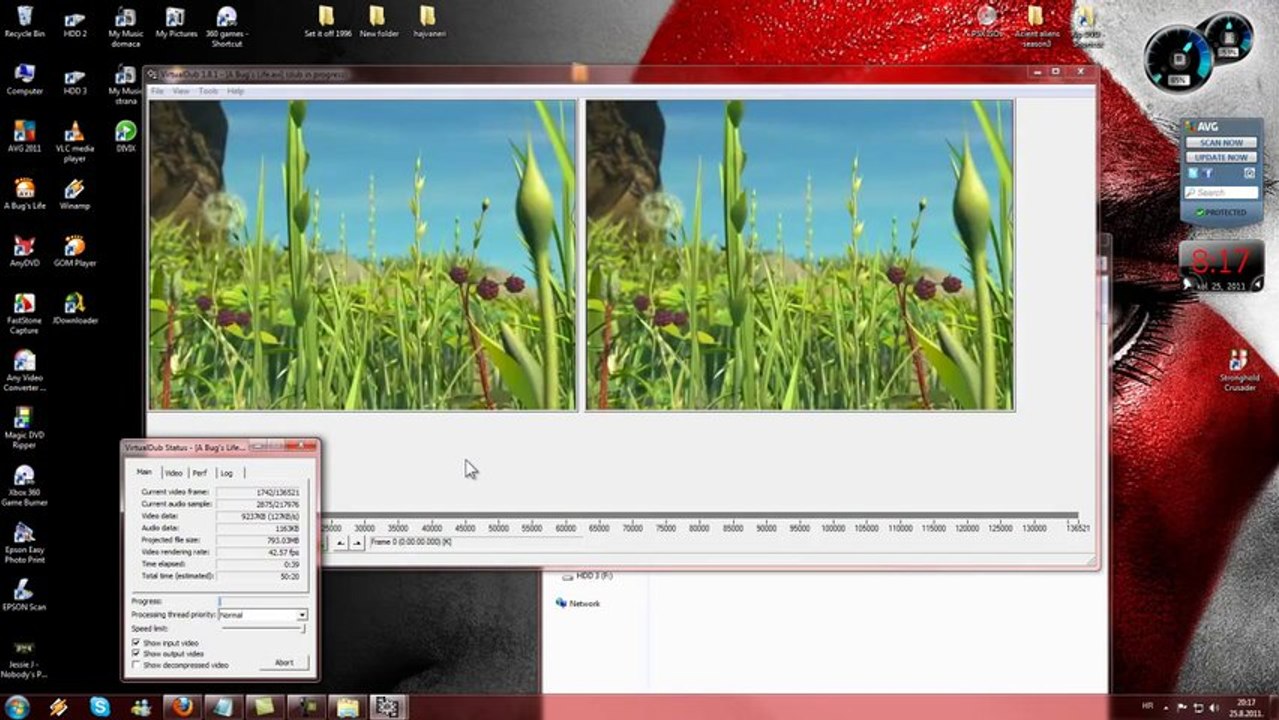Switch to the Perf tab in Status
Screen dimensions: 1279x720
pyautogui.click(x=200, y=473)
